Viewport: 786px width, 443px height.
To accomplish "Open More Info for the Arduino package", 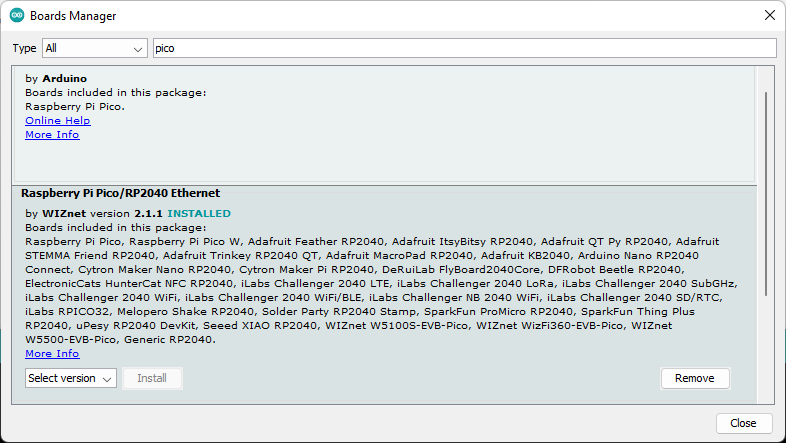I will click(52, 135).
